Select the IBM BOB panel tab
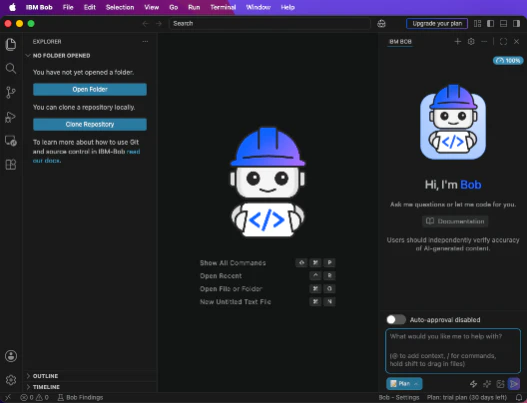527x403 pixels. pos(400,42)
